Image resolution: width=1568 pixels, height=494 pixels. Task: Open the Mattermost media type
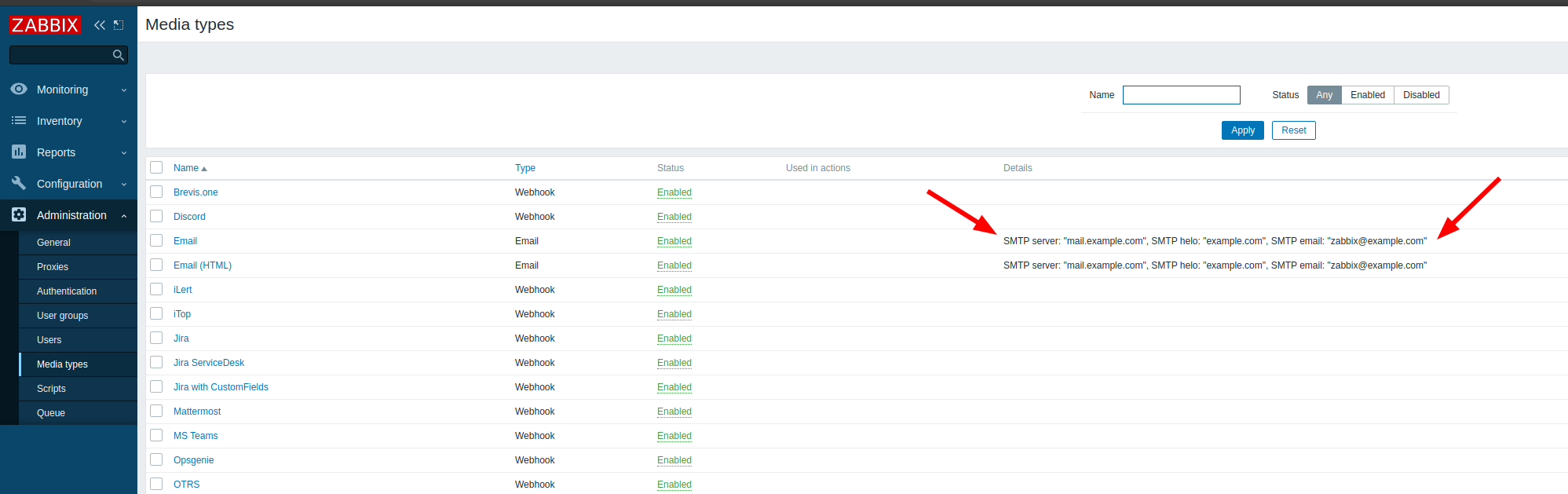pos(197,412)
